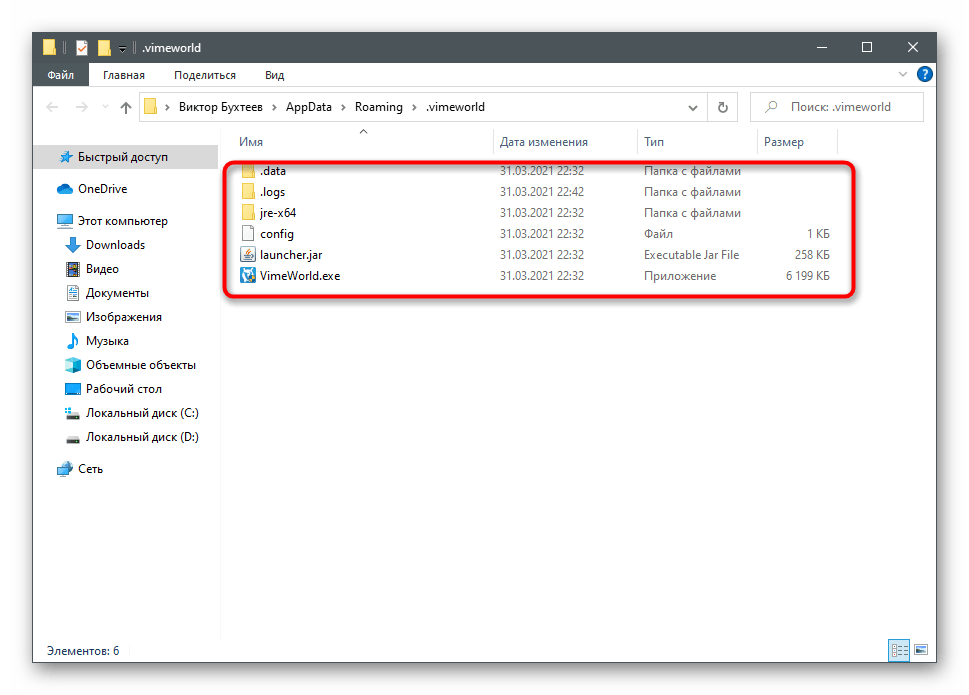
Task: Go up one folder level
Action: pyautogui.click(x=126, y=107)
